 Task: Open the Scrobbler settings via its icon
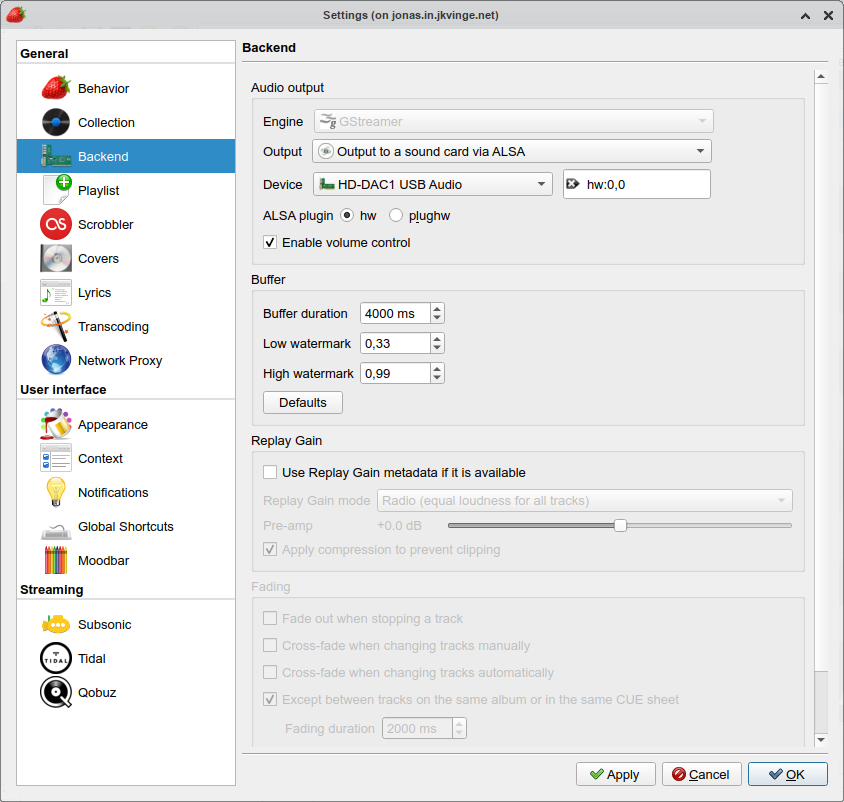56,224
